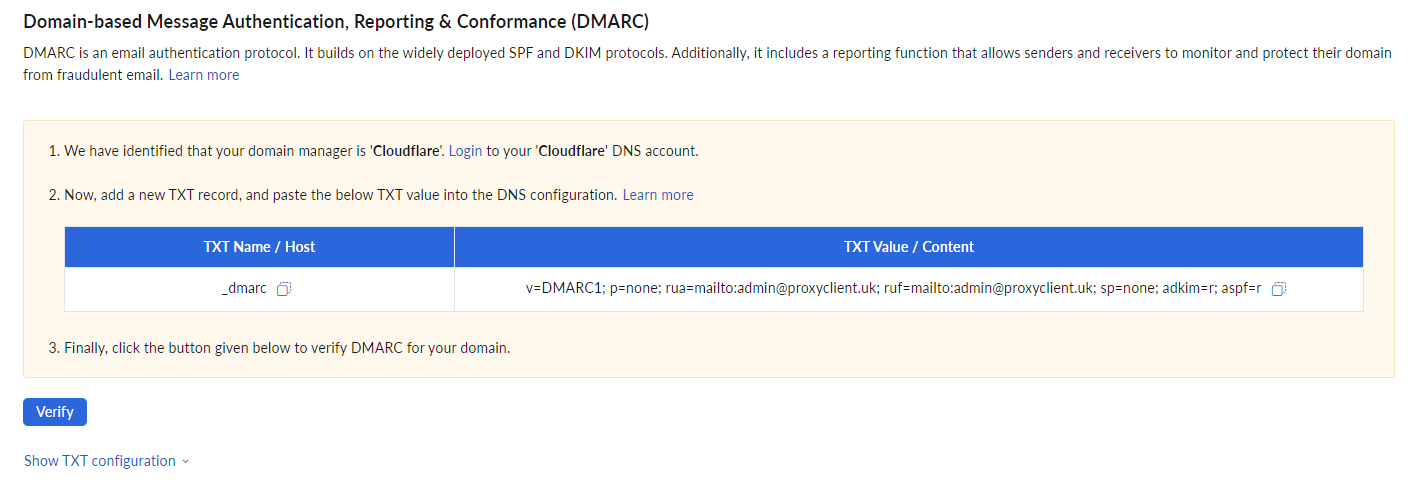Viewport: 1415px width, 484px height.
Task: Open Learn more link in DMARC description
Action: 204,75
